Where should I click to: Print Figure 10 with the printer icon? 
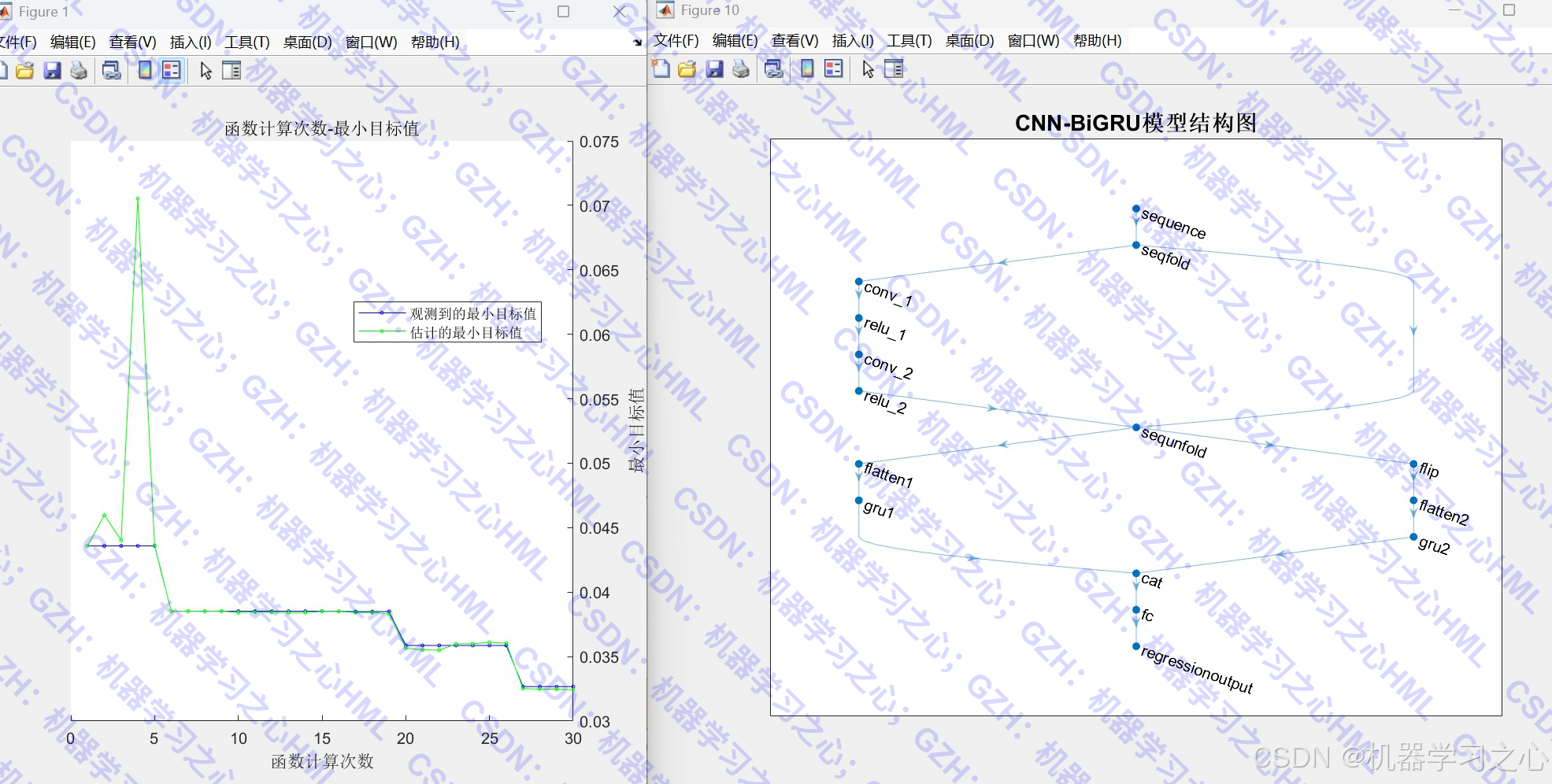tap(741, 69)
